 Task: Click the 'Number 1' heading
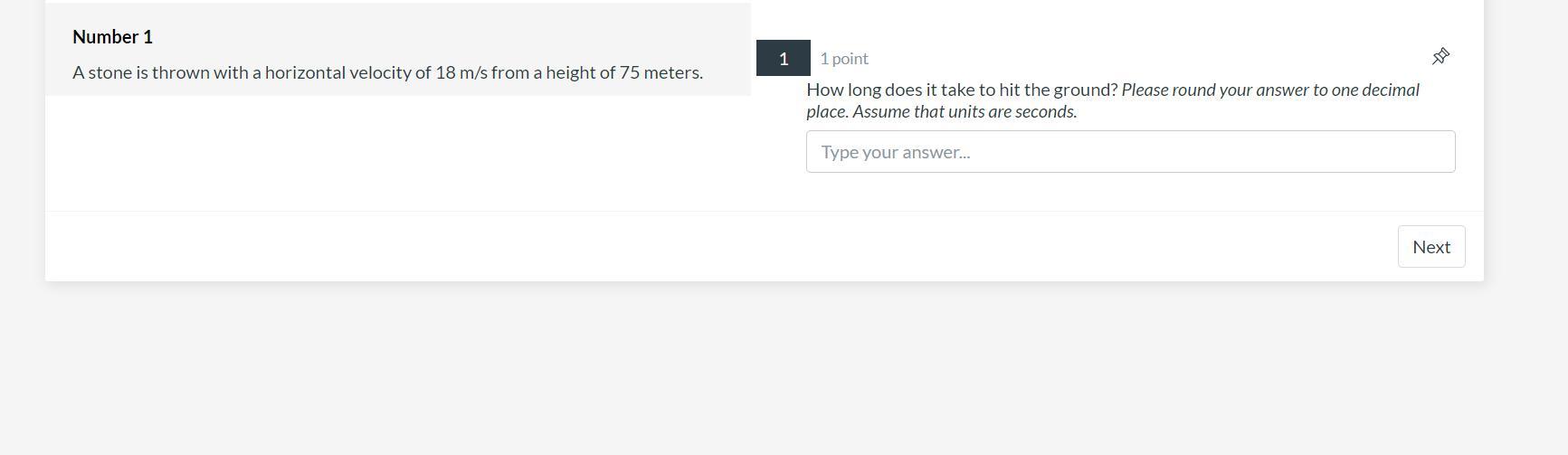pos(112,37)
